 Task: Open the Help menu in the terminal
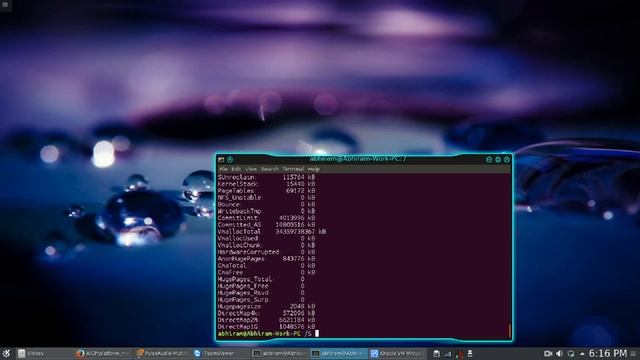coord(313,169)
